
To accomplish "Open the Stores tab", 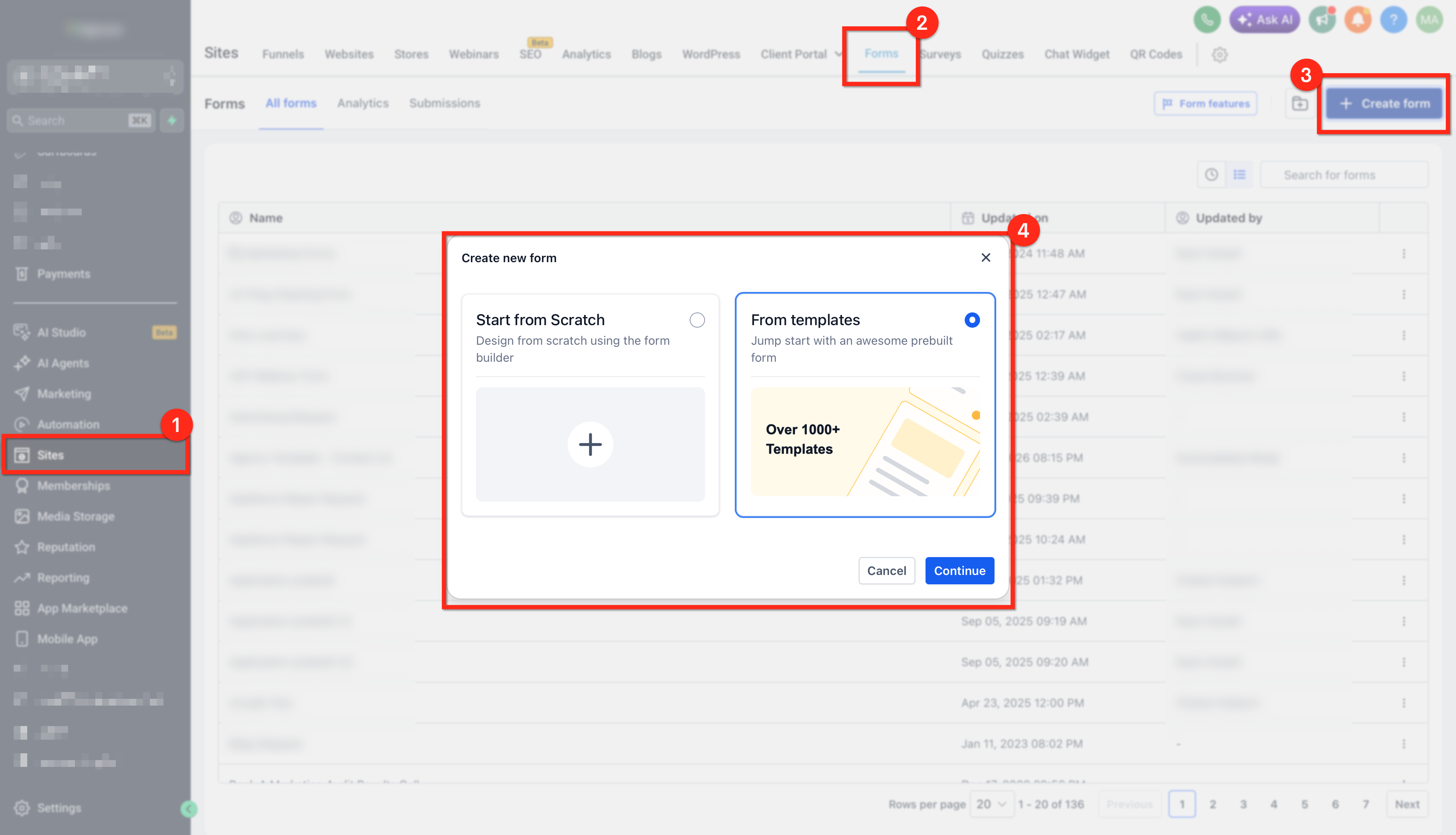I will coord(411,54).
